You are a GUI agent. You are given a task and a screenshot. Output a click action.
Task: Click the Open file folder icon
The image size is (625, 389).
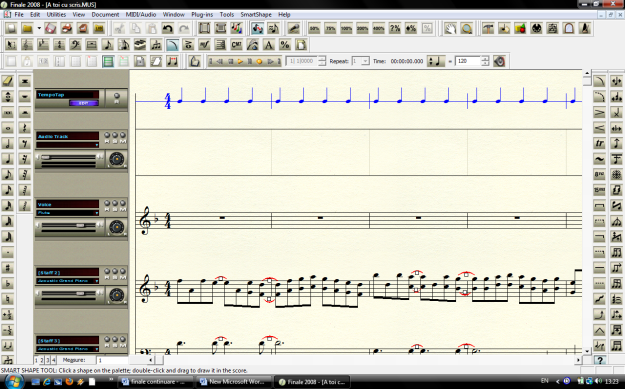tap(27, 28)
